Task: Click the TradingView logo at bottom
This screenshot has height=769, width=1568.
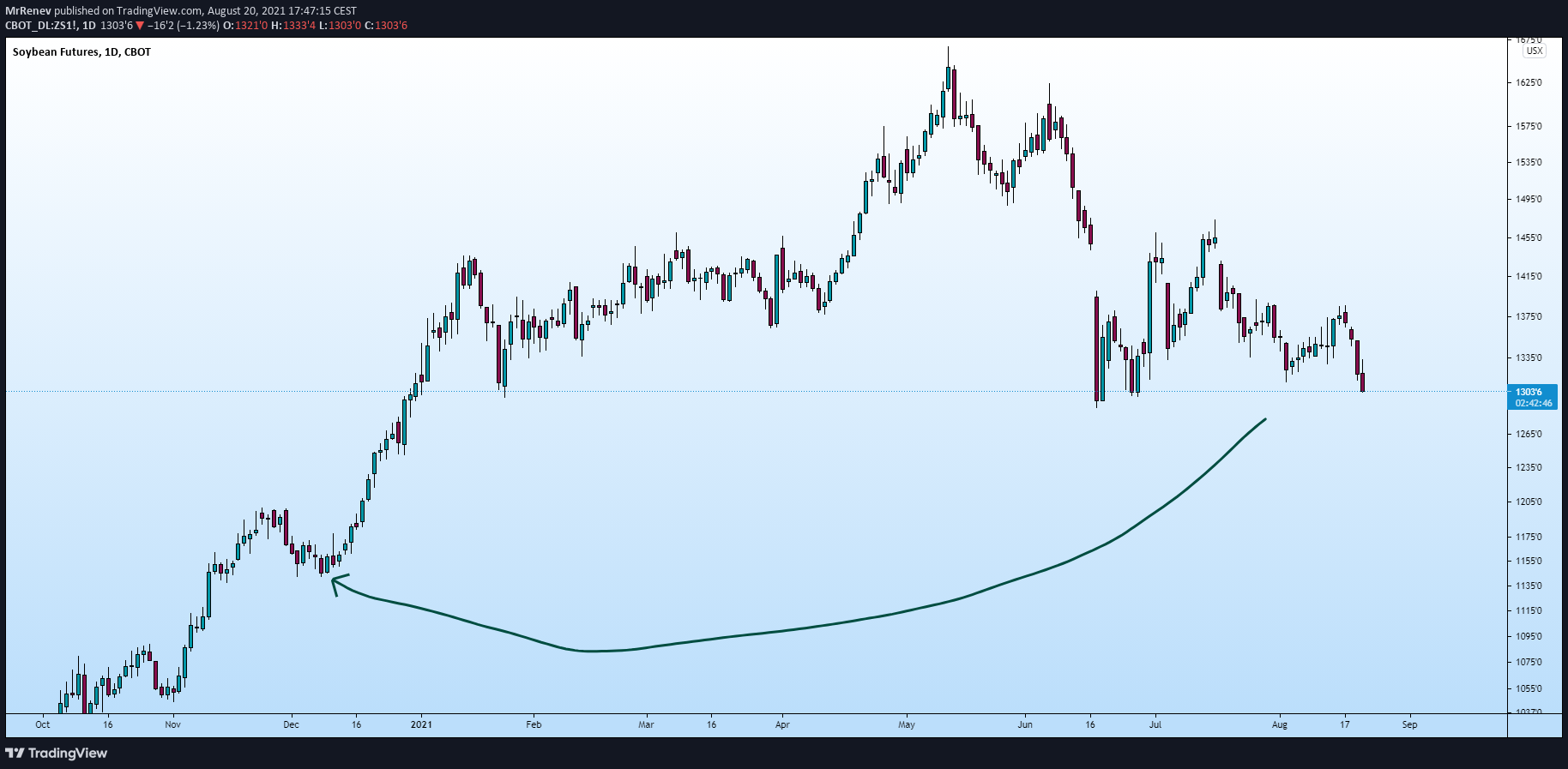Action: [57, 753]
